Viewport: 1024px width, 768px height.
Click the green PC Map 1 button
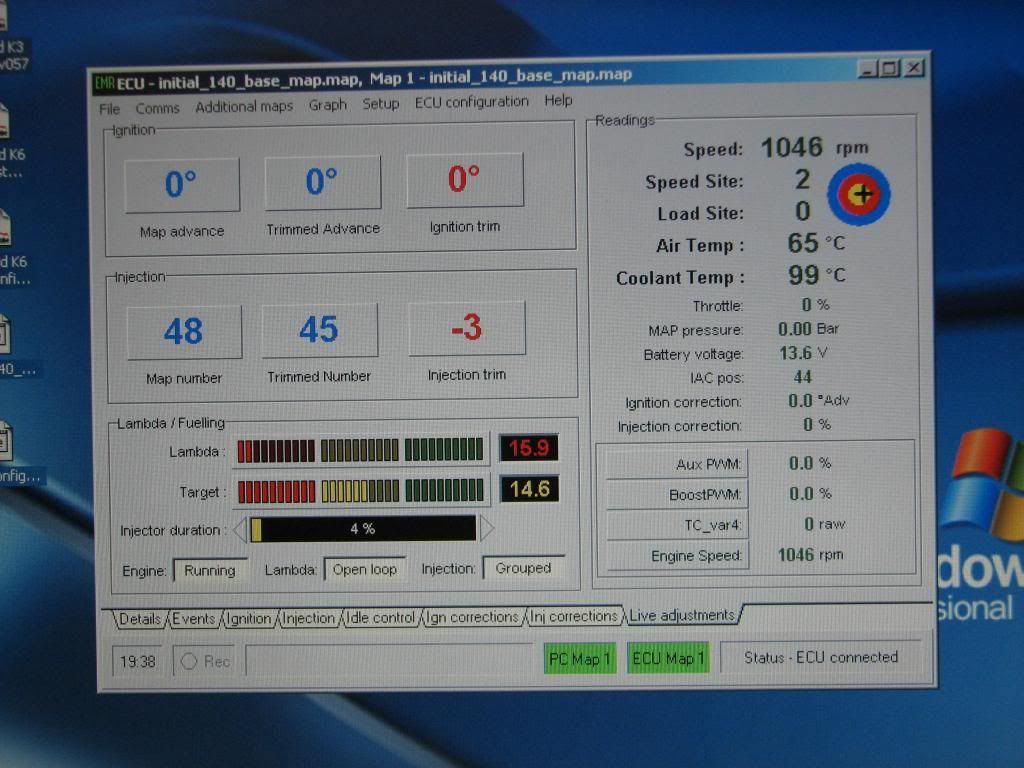point(579,659)
